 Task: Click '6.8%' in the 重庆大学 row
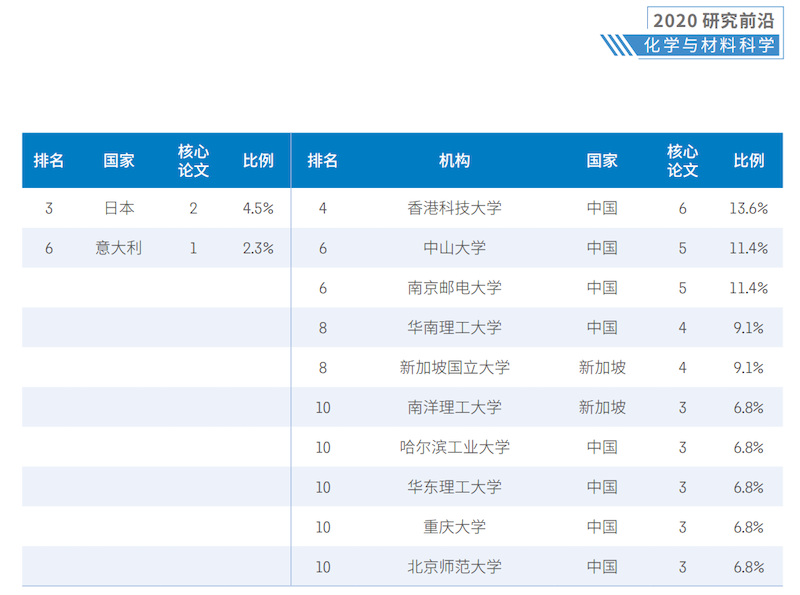pos(748,527)
